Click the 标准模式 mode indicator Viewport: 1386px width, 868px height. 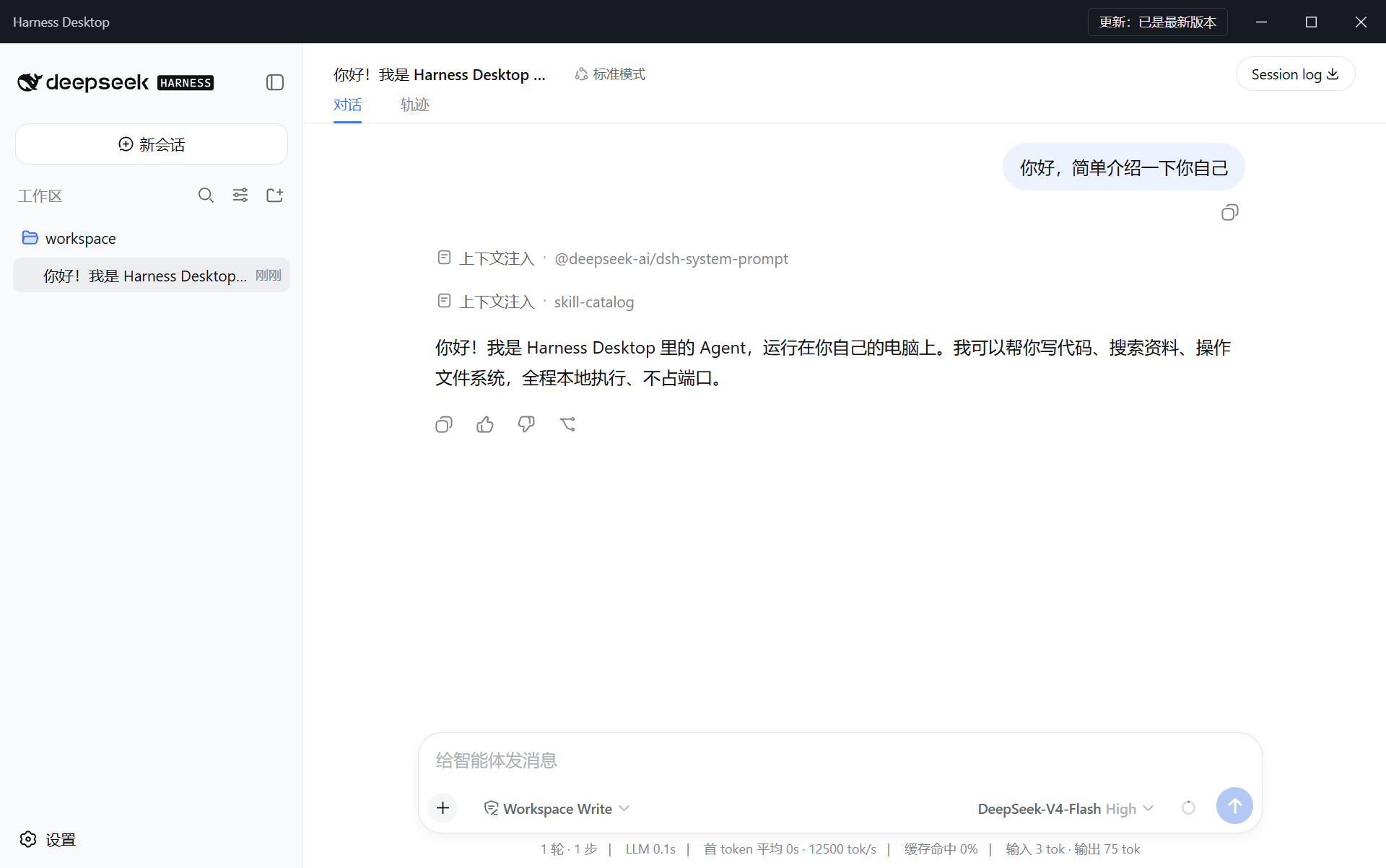tap(610, 74)
